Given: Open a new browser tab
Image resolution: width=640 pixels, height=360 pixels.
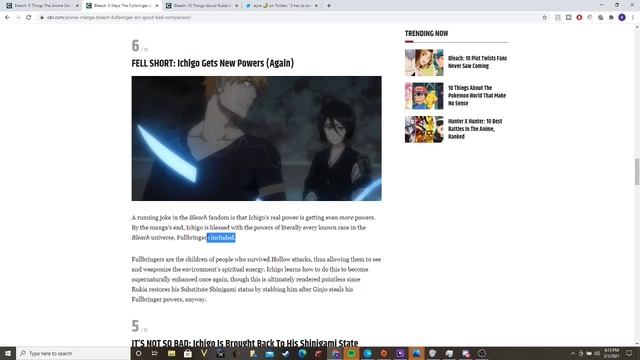Looking at the screenshot, I should [x=329, y=6].
